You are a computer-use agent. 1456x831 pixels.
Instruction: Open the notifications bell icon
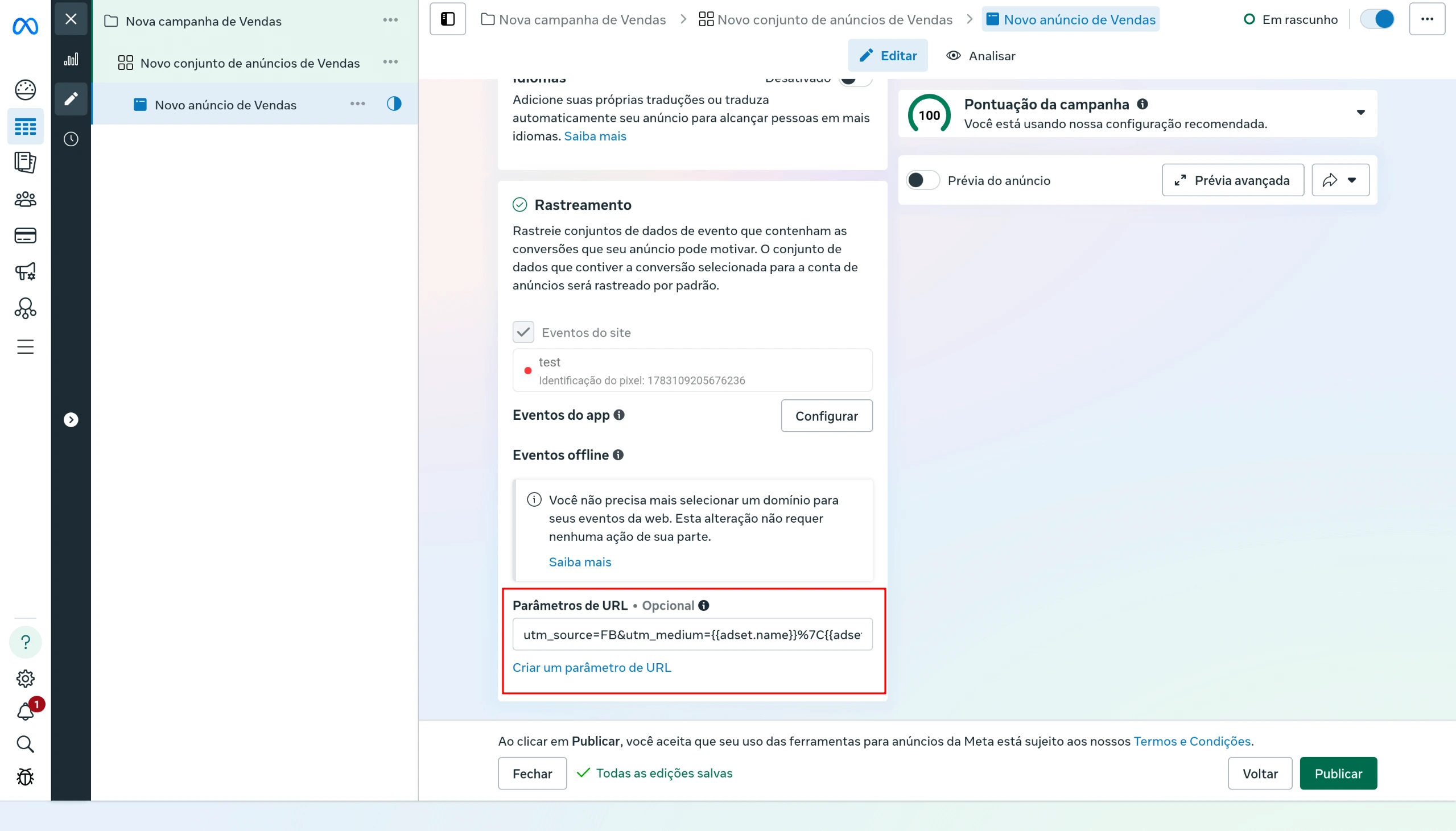[x=25, y=712]
